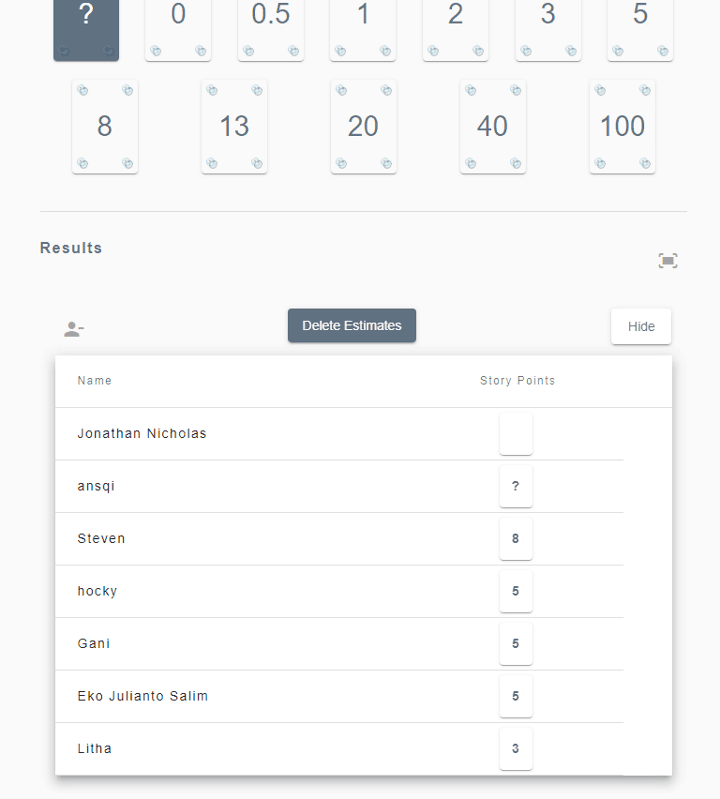Click the Delete Estimates button
This screenshot has height=799, width=720.
[352, 325]
